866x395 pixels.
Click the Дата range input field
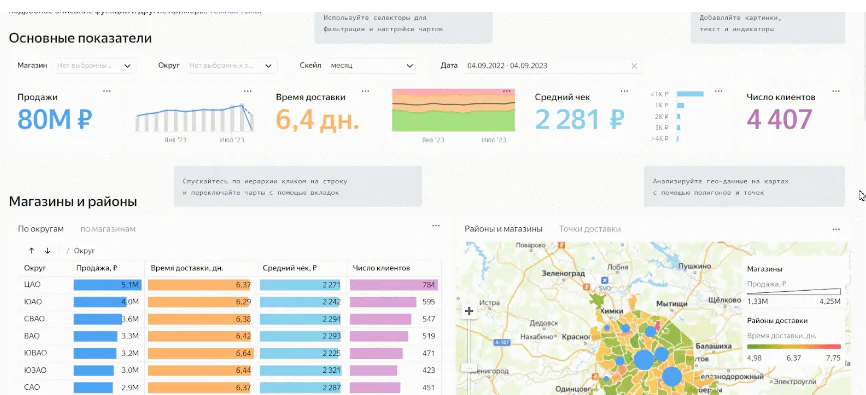coord(552,66)
